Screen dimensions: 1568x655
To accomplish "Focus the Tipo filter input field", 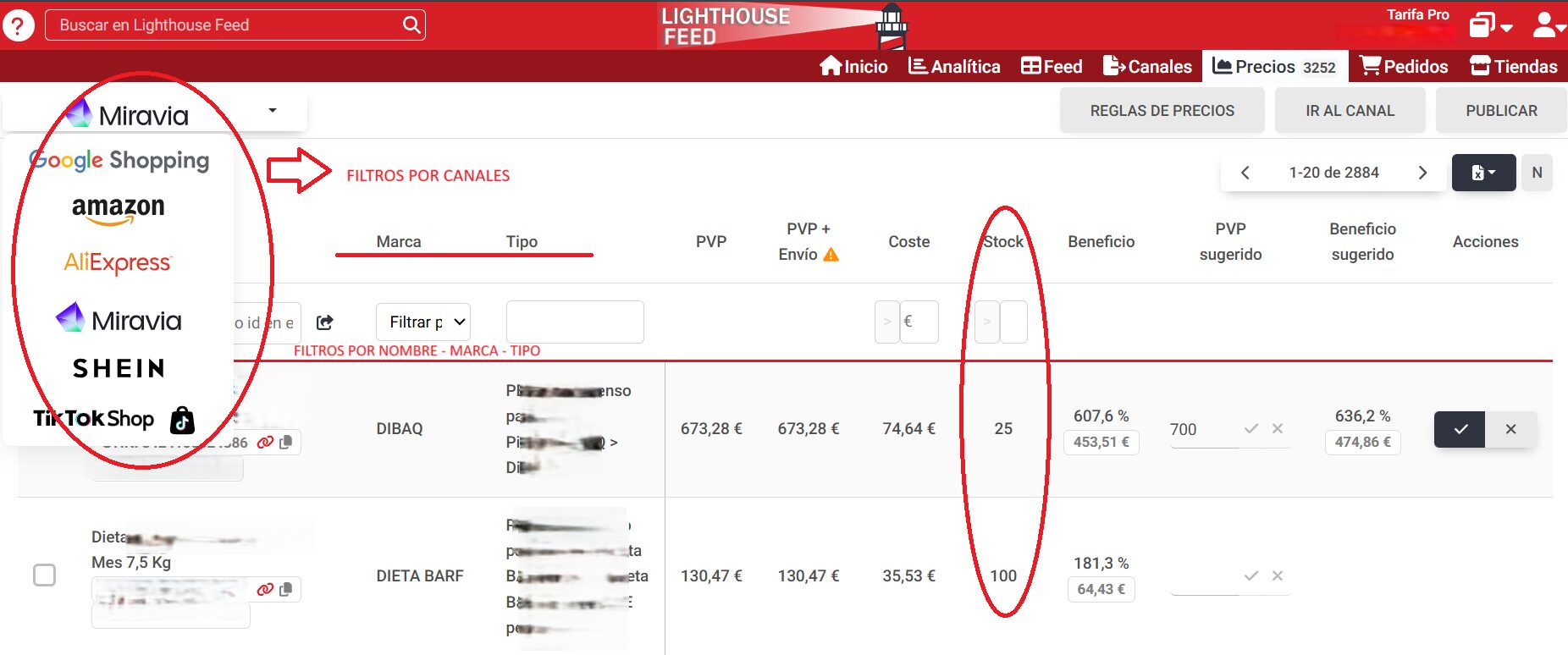I will coord(575,322).
